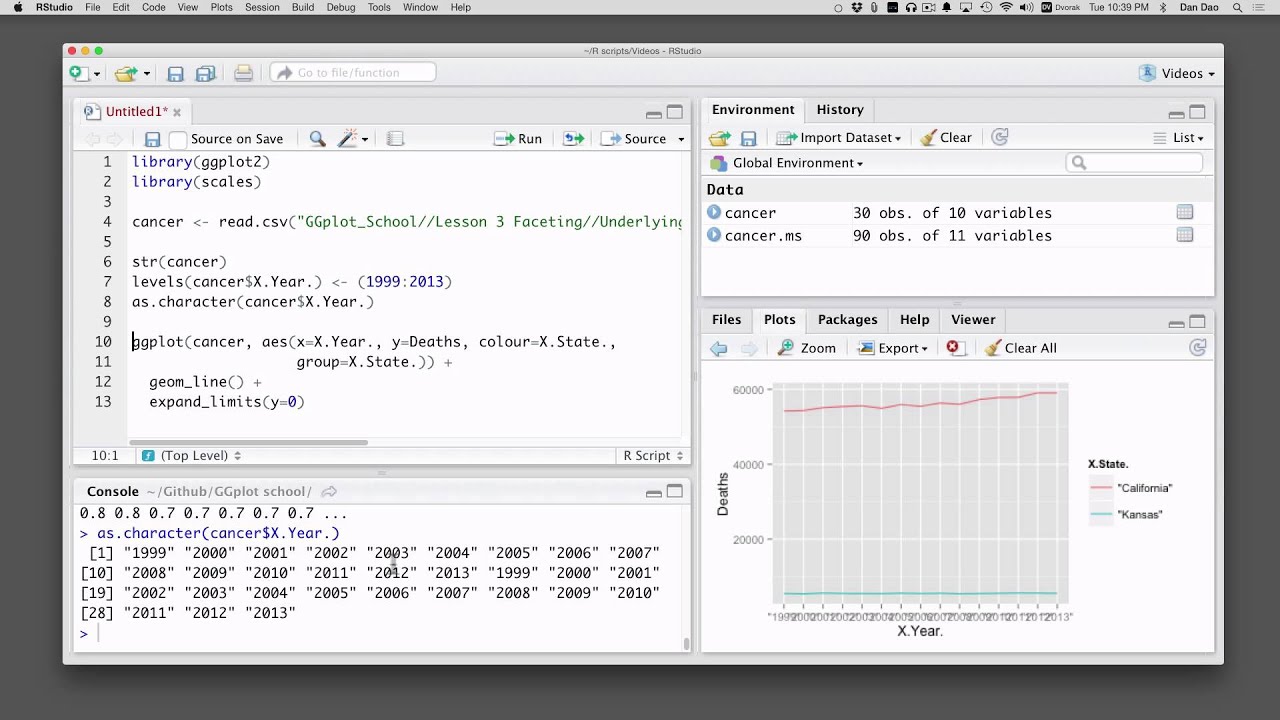Click the Apple menu icon
This screenshot has width=1280, height=720.
[17, 7]
